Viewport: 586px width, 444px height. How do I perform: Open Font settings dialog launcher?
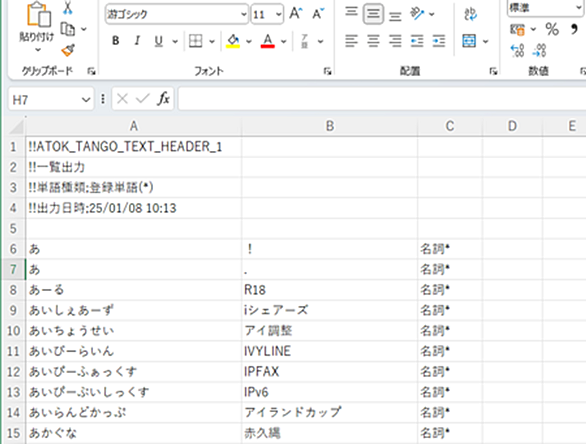[x=327, y=71]
